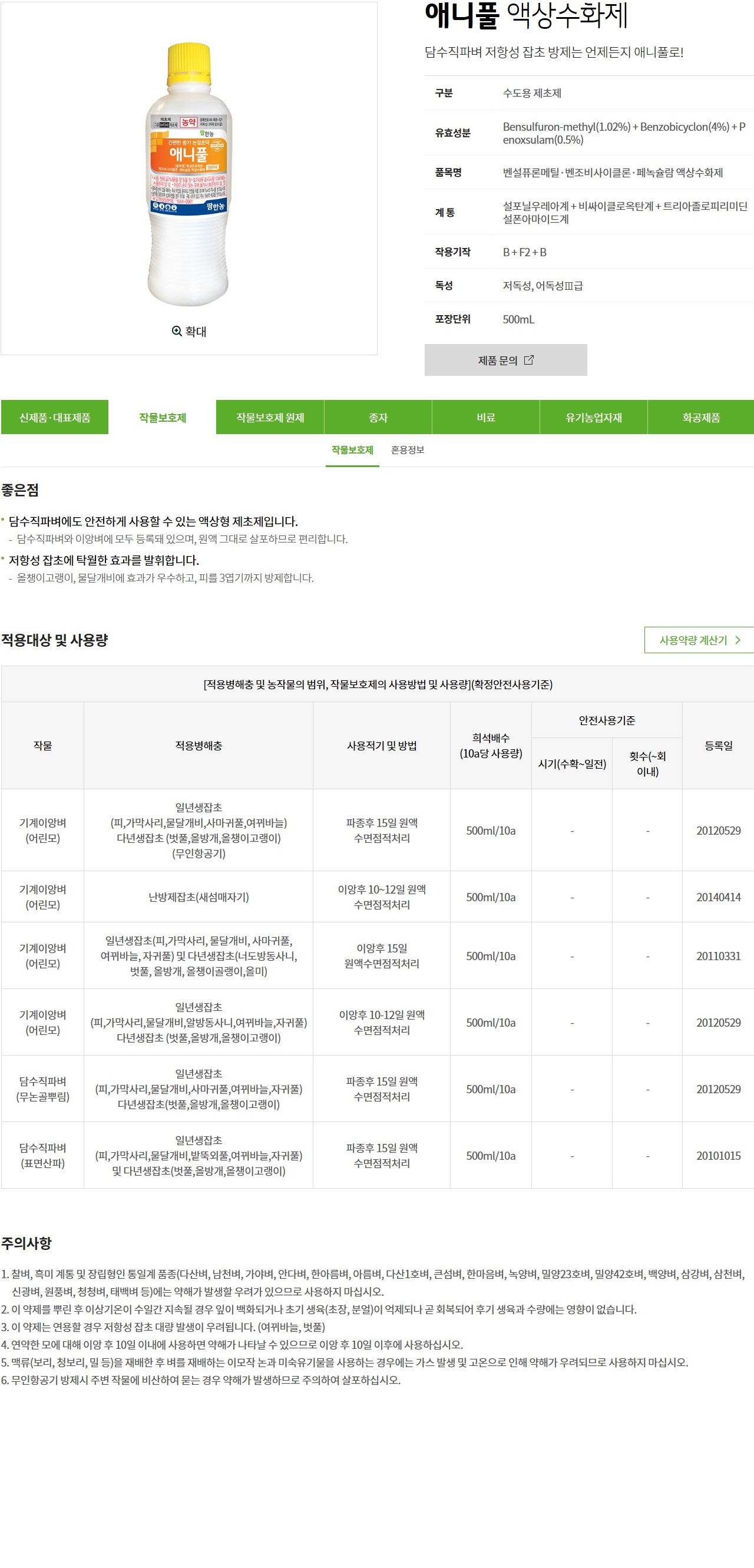Select the Bensulfuron-methyl active ingredient text
This screenshot has height=1568, width=754.
624,133
